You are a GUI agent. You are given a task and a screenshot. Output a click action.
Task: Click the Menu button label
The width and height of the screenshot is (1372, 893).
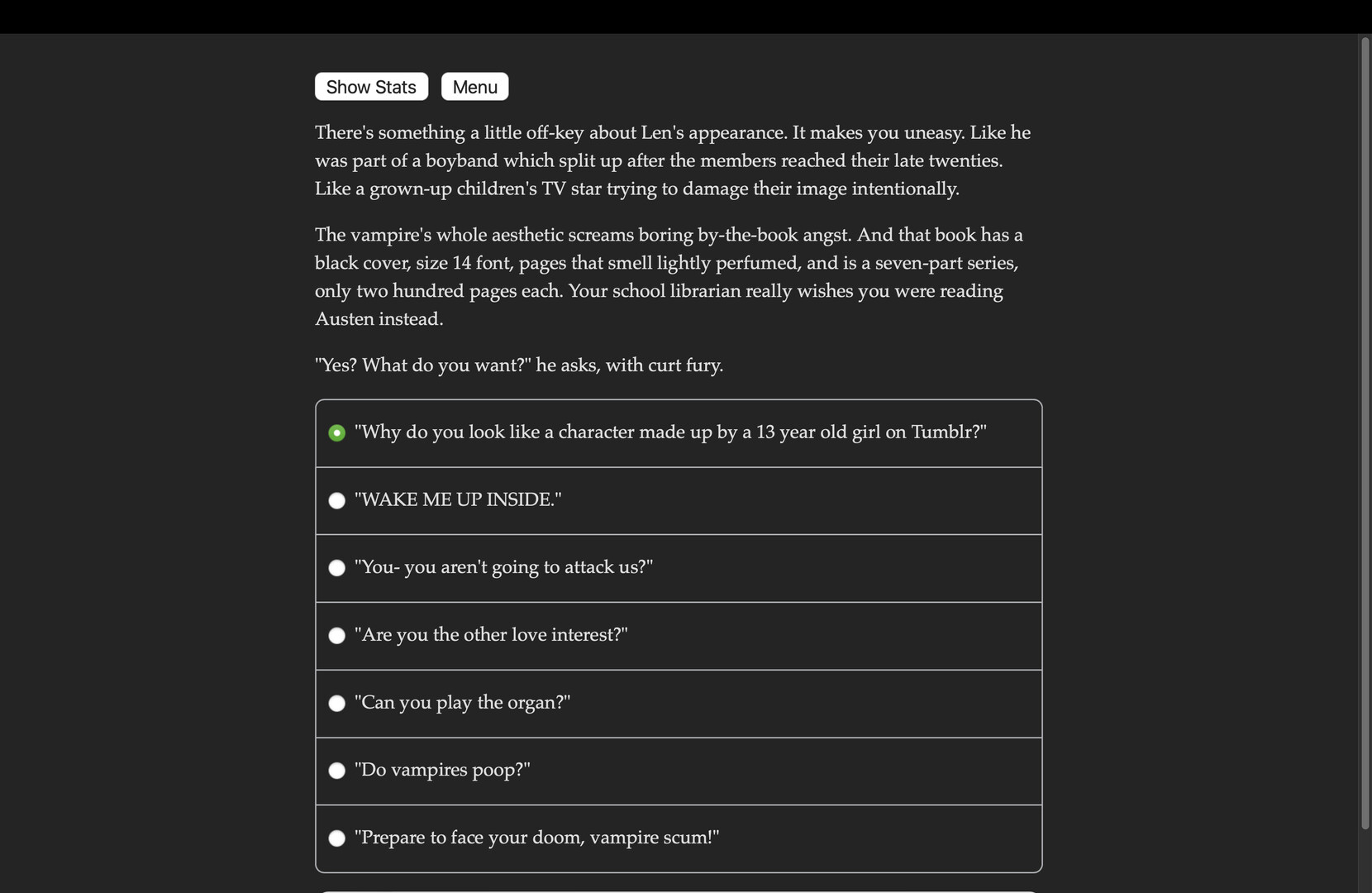coord(474,86)
